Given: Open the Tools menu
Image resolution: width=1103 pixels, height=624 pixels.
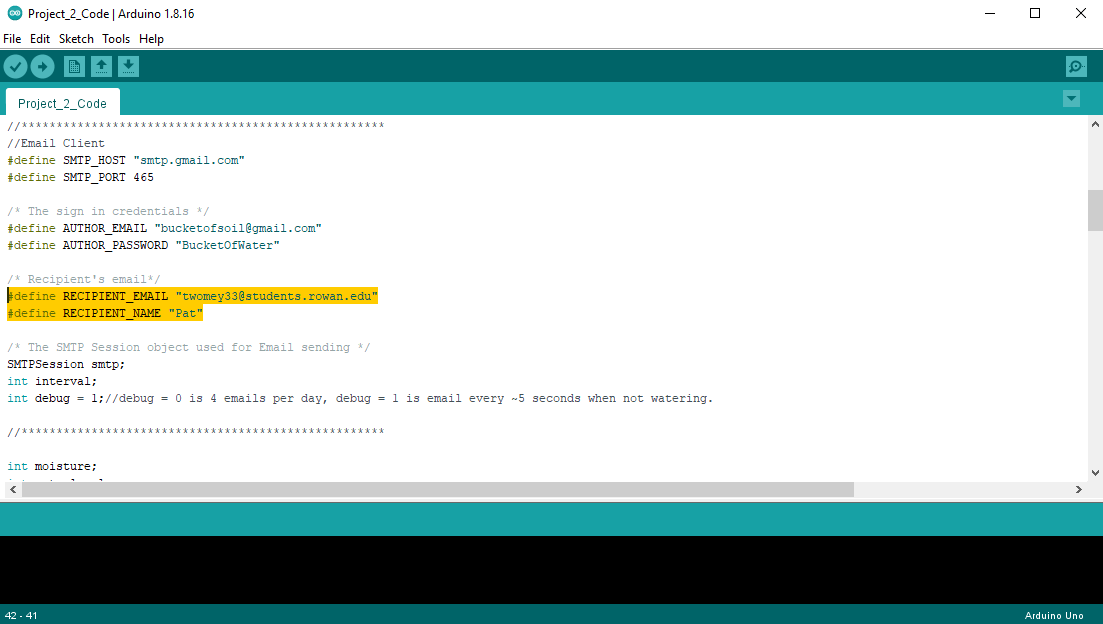Looking at the screenshot, I should pyautogui.click(x=115, y=38).
